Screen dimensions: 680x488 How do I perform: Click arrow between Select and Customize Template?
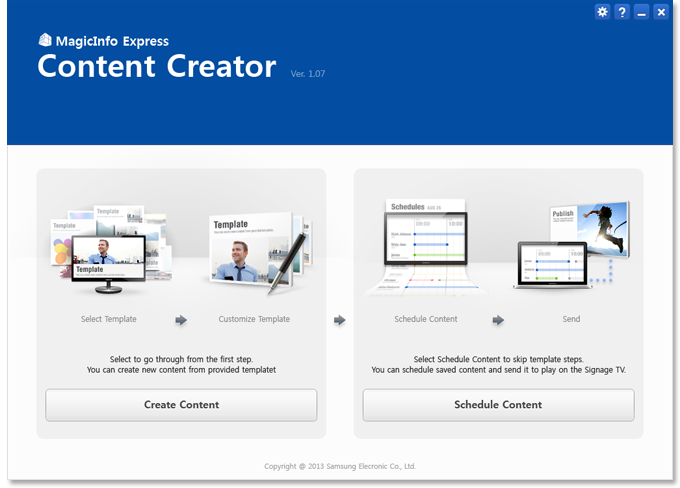[x=181, y=320]
